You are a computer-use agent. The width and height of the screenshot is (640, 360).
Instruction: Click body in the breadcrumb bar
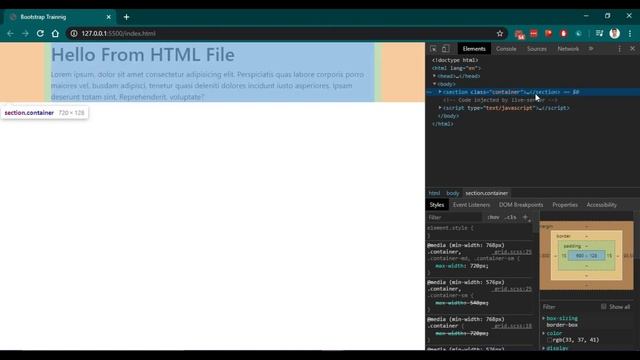(453, 193)
